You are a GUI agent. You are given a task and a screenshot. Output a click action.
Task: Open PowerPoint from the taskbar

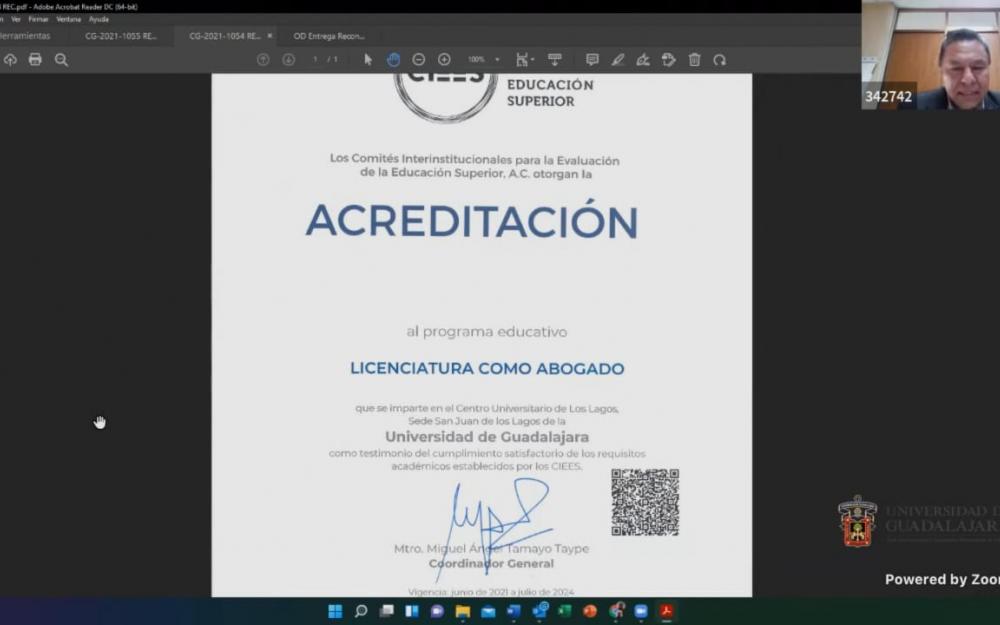(x=590, y=612)
